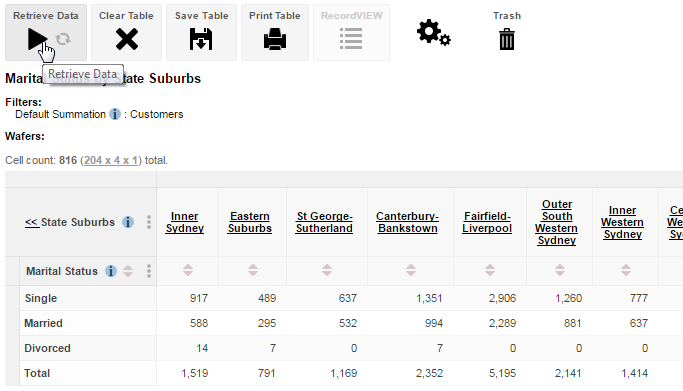This screenshot has width=683, height=391.
Task: Click the 204 x 4 x 1 cell count link
Action: [x=111, y=160]
